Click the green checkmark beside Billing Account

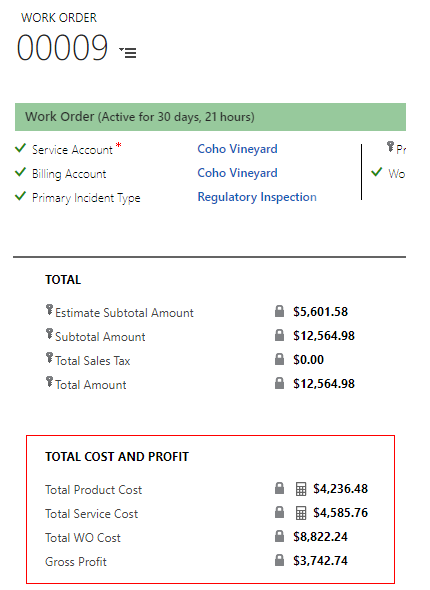[x=20, y=172]
